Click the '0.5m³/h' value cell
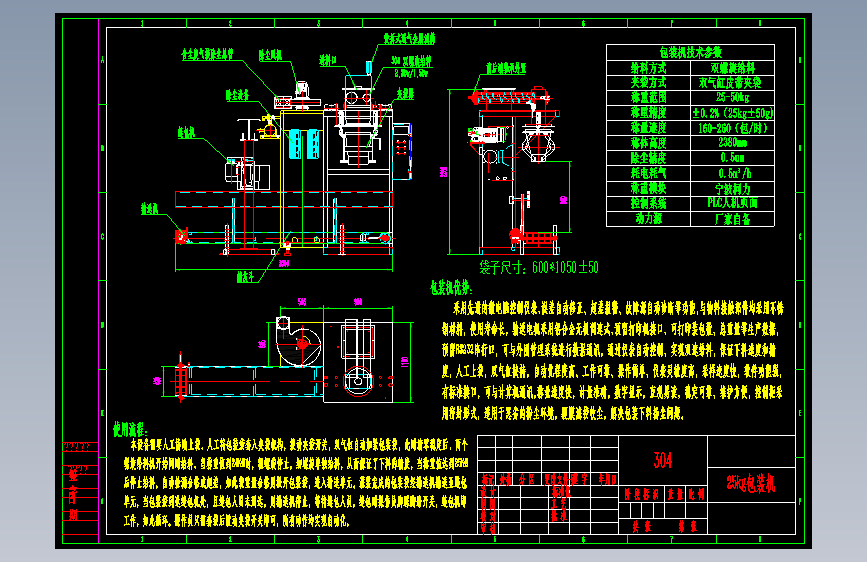The image size is (867, 562). click(x=733, y=173)
